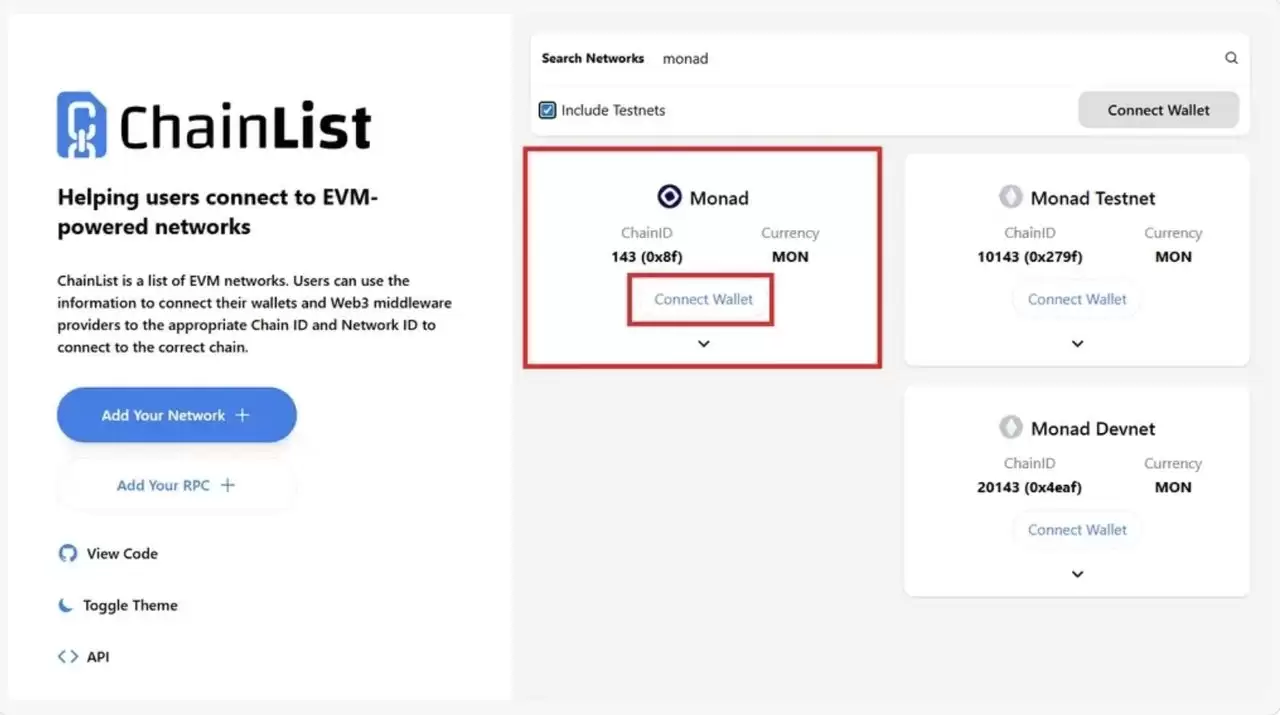Open the GitHub View Code icon
1280x715 pixels.
point(66,552)
